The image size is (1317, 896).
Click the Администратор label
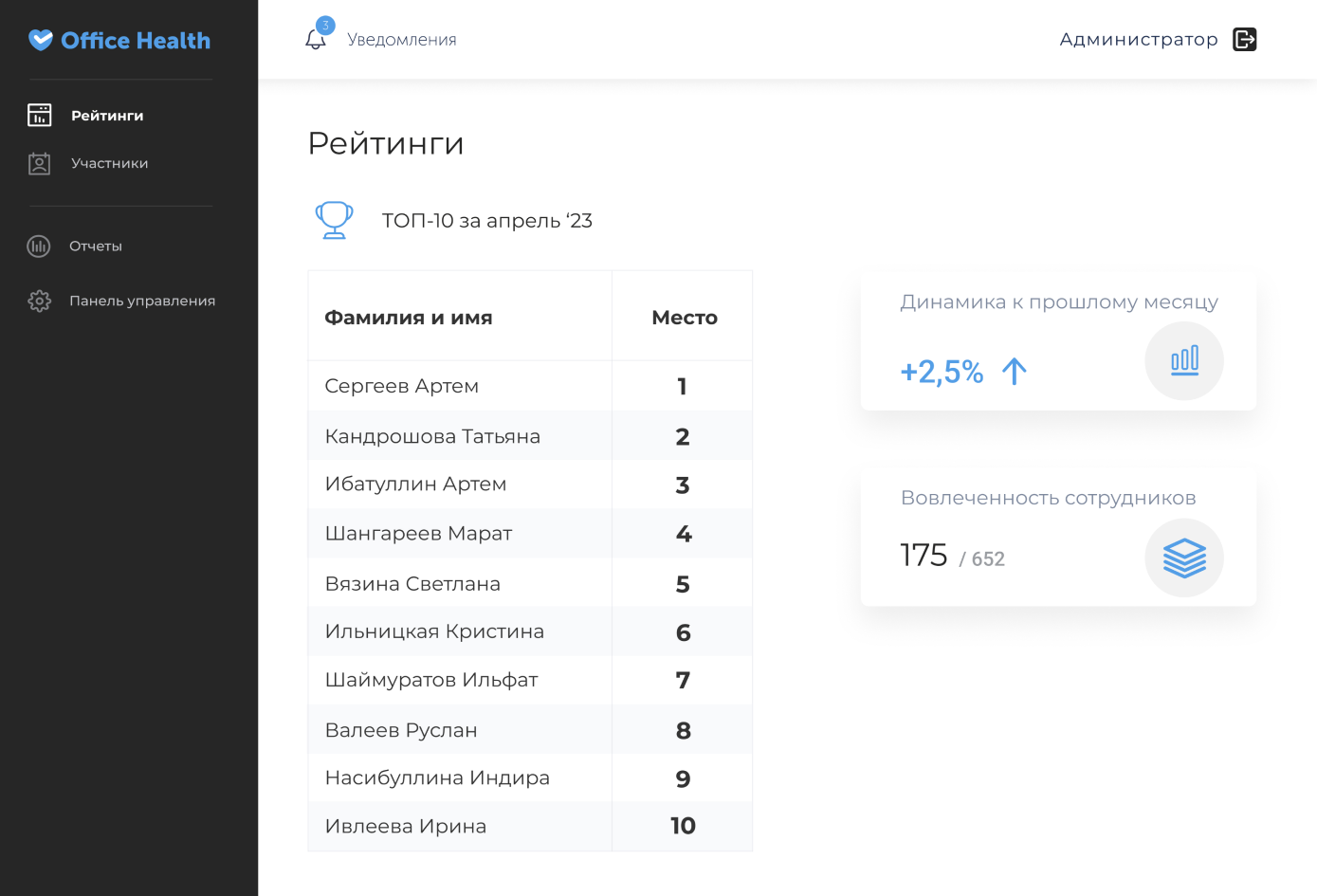(1139, 40)
